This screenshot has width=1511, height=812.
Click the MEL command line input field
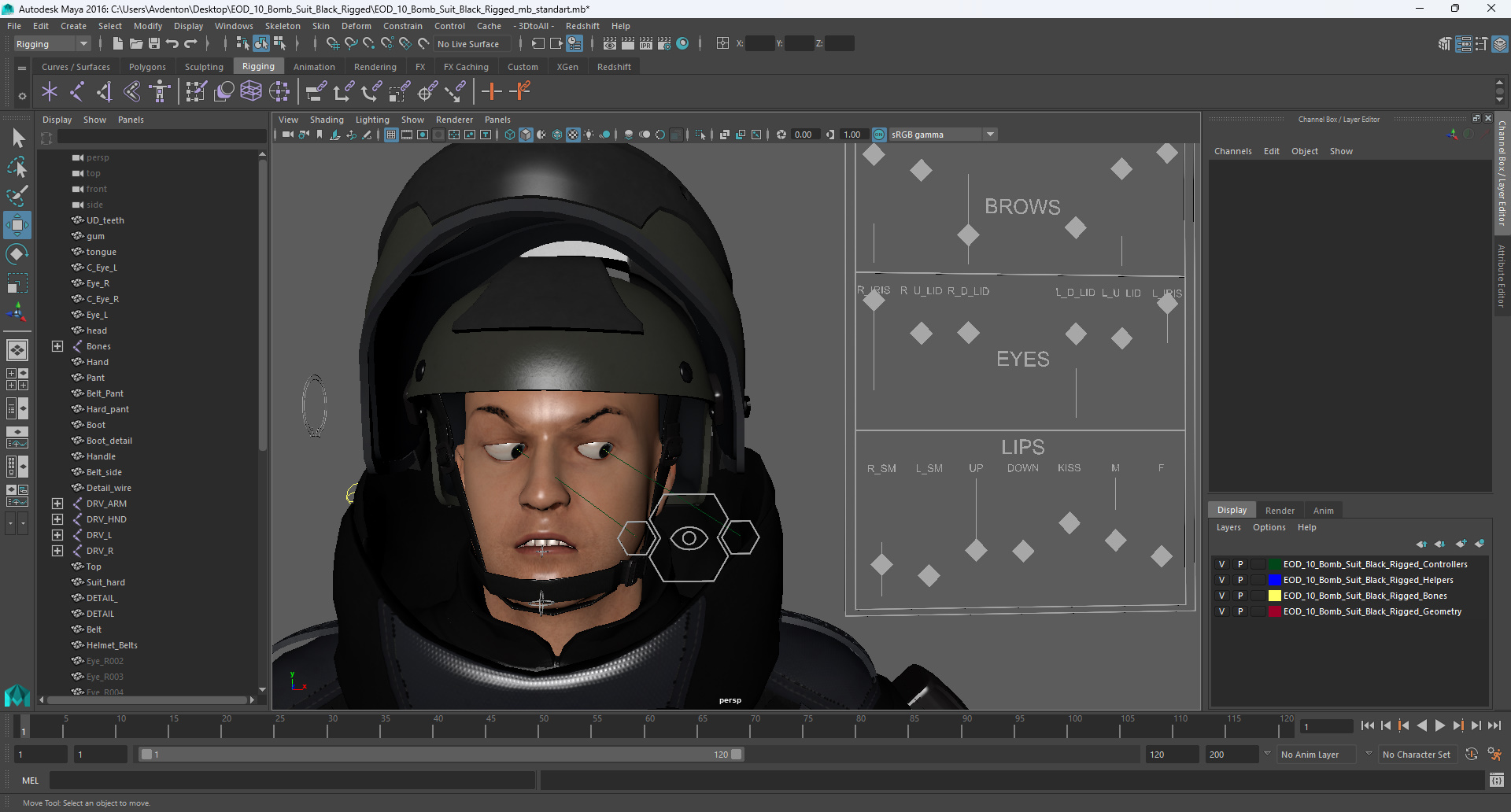[x=292, y=781]
